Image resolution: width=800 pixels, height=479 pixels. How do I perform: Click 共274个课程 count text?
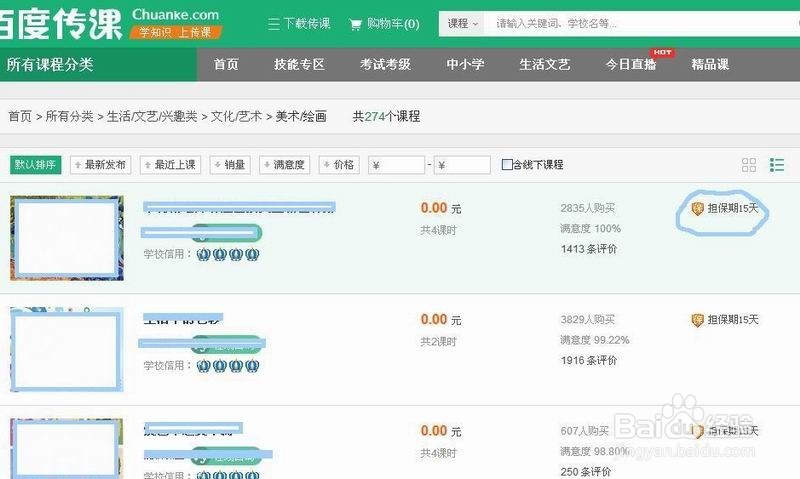coord(386,116)
